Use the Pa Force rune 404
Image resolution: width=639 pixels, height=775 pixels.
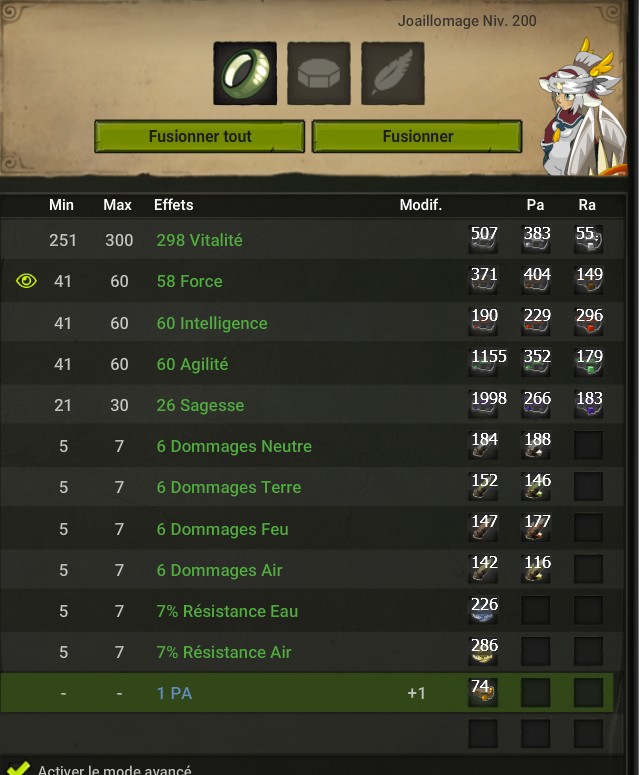536,281
